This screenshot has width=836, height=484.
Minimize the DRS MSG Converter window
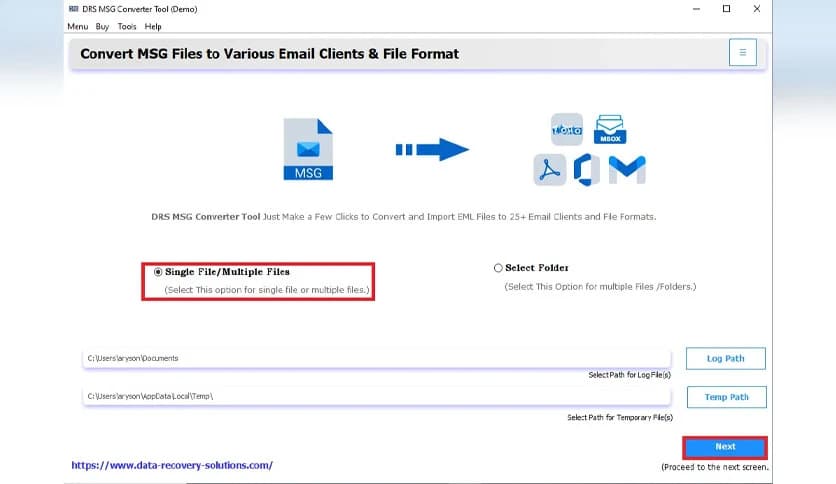[696, 9]
